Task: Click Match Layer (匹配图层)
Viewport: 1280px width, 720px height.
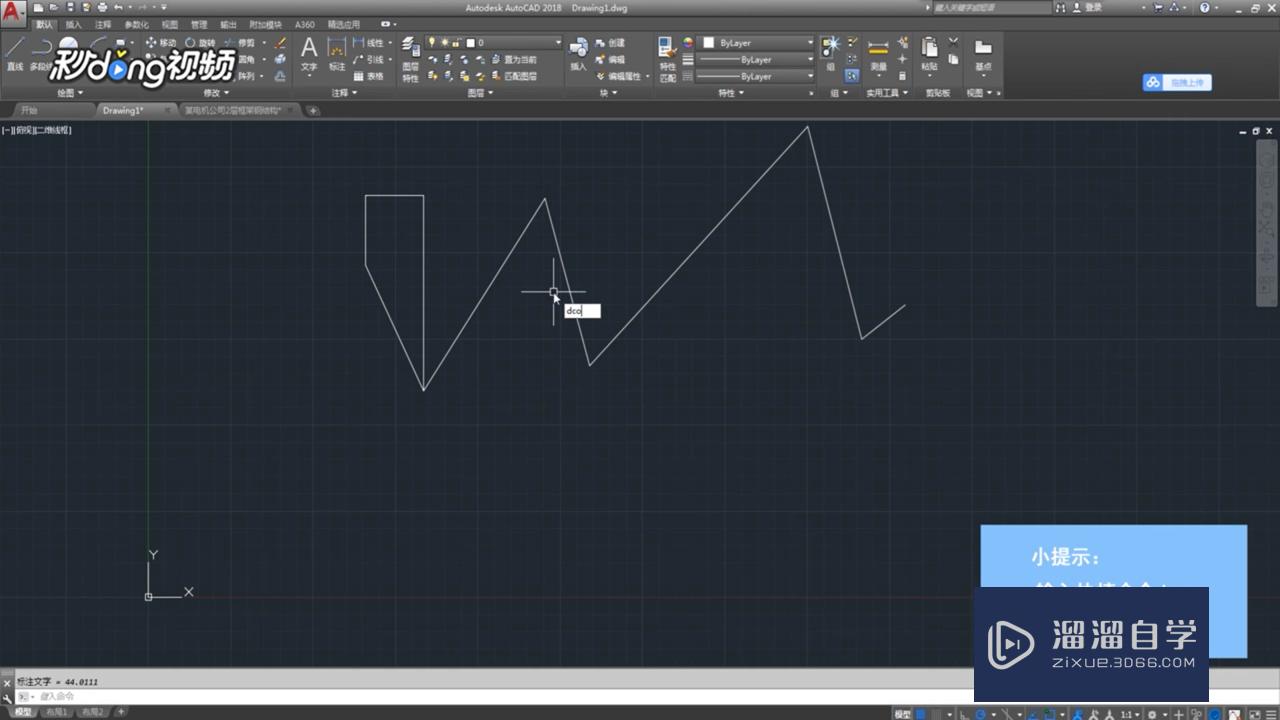Action: click(514, 76)
